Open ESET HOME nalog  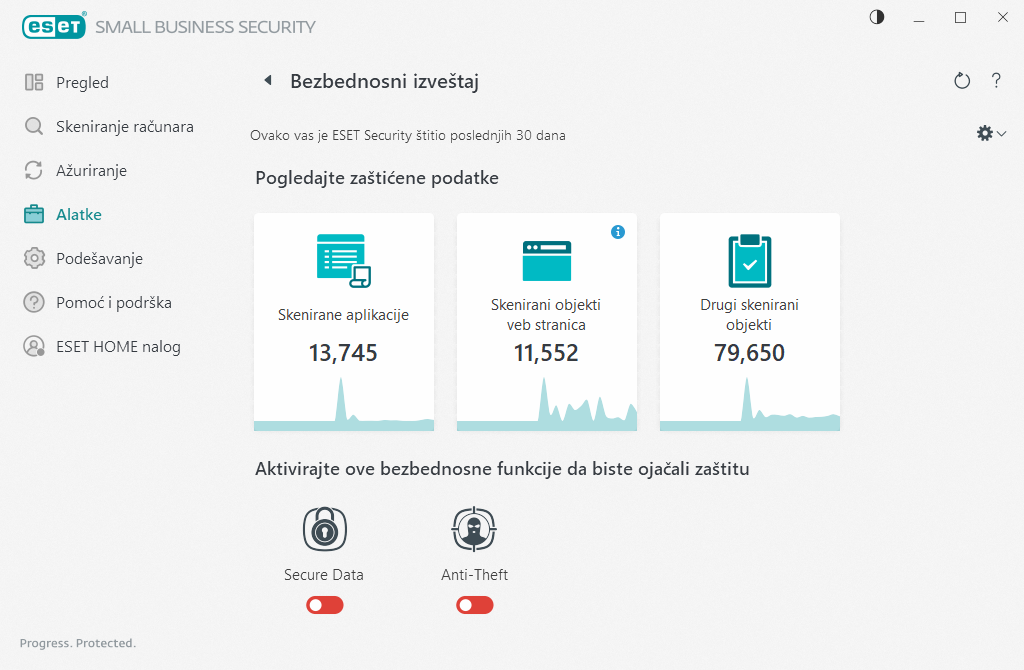click(x=118, y=347)
